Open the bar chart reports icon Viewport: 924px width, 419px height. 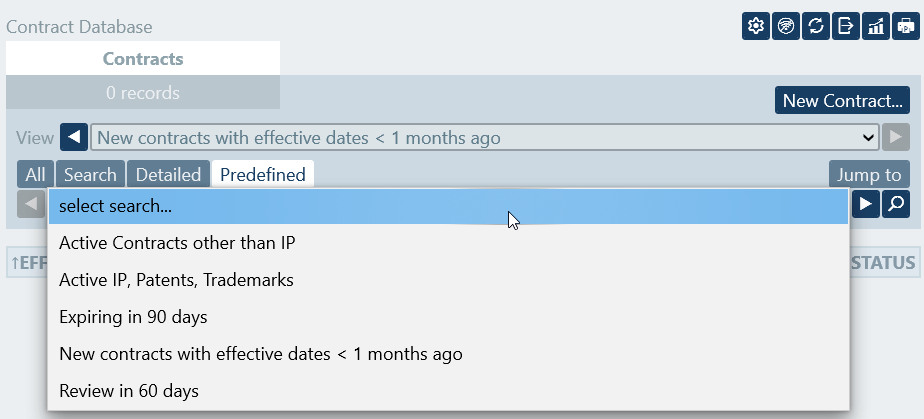tap(876, 27)
